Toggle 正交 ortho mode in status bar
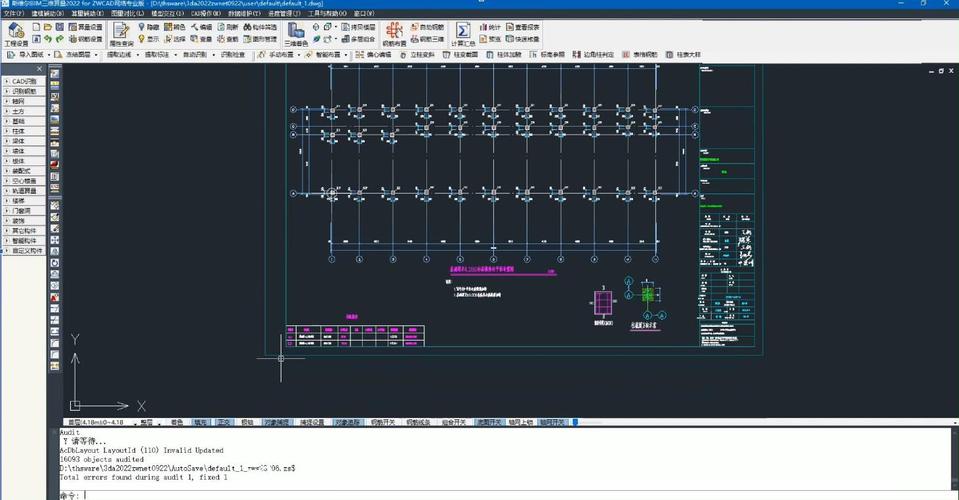Viewport: 959px width, 500px height. [x=225, y=423]
